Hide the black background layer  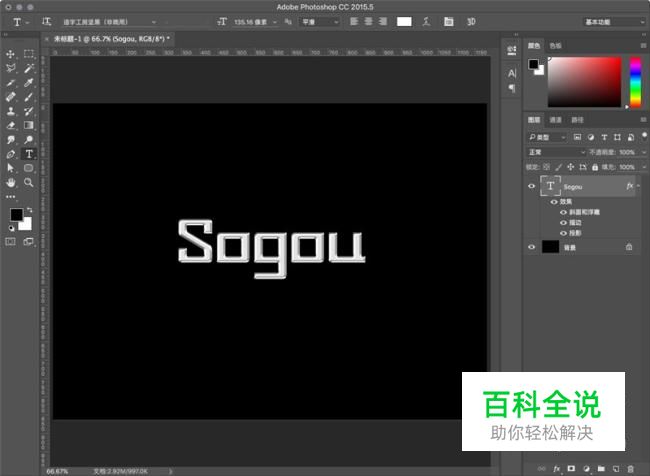[x=531, y=247]
